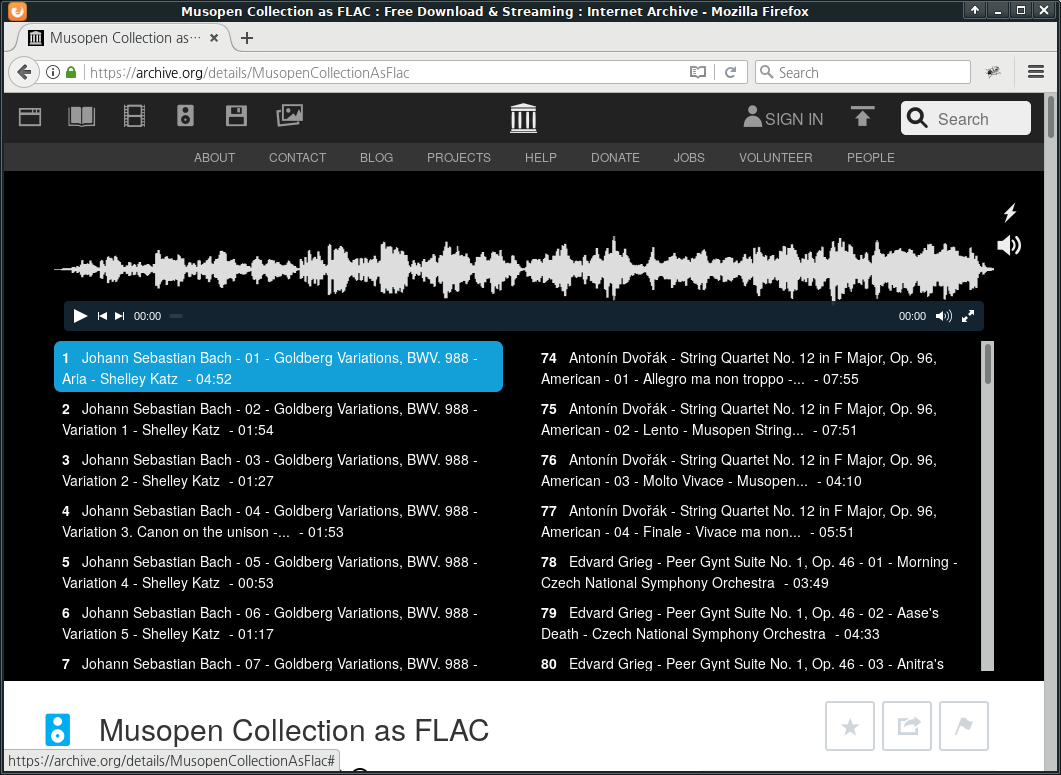The height and width of the screenshot is (775, 1061).
Task: Click the blue audio icon beside title
Action: coord(58,730)
